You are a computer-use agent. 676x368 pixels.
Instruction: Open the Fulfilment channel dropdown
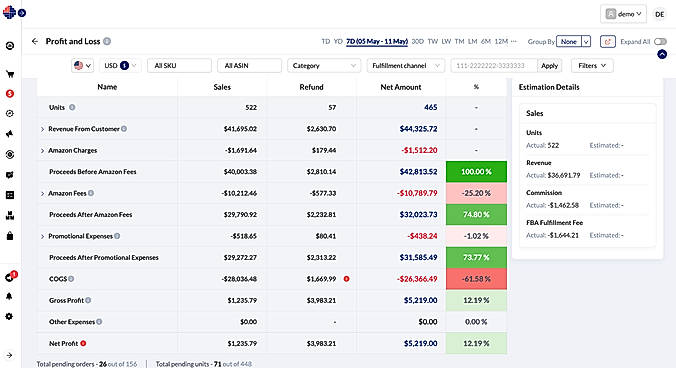click(x=406, y=65)
